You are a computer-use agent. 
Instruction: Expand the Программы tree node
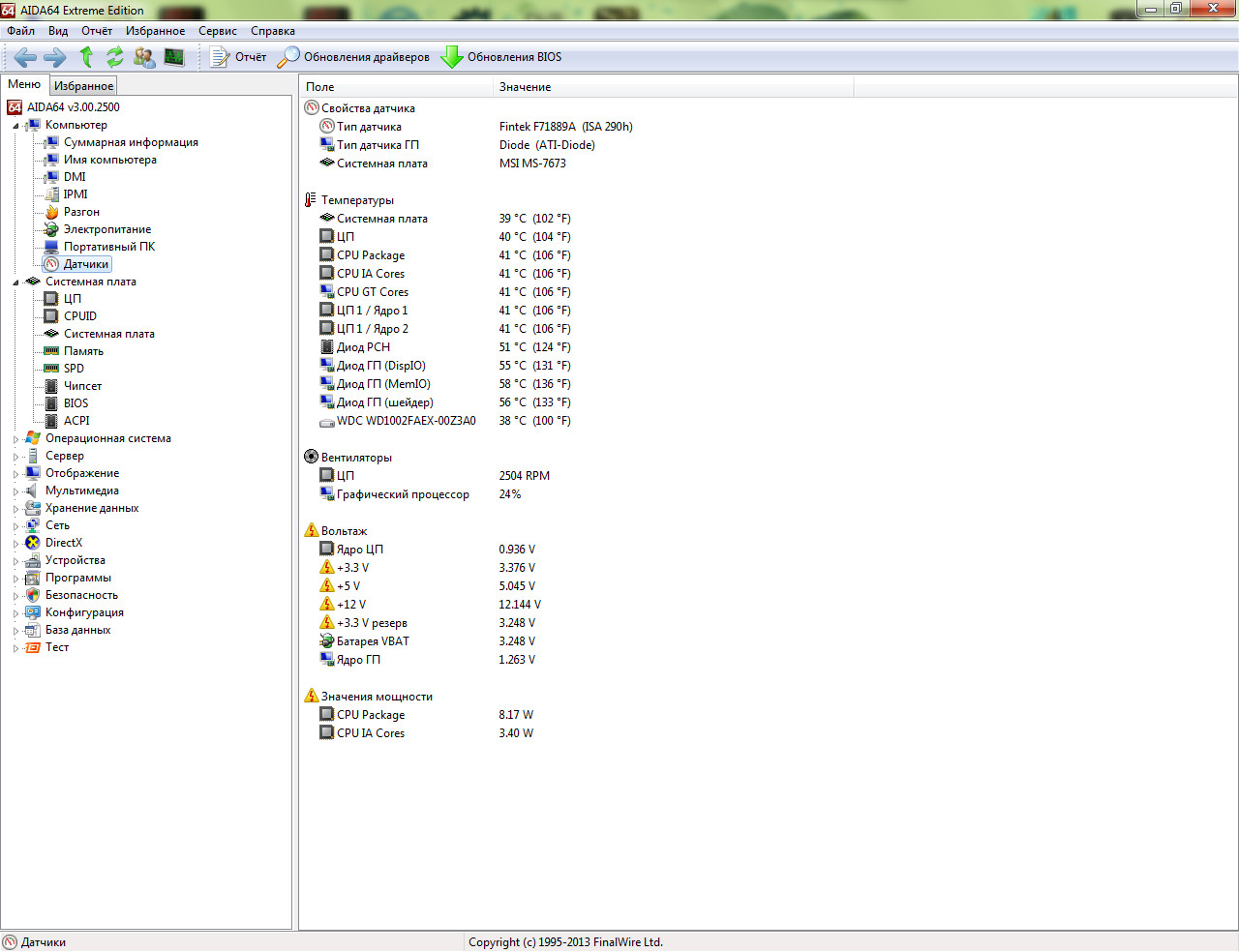15,579
